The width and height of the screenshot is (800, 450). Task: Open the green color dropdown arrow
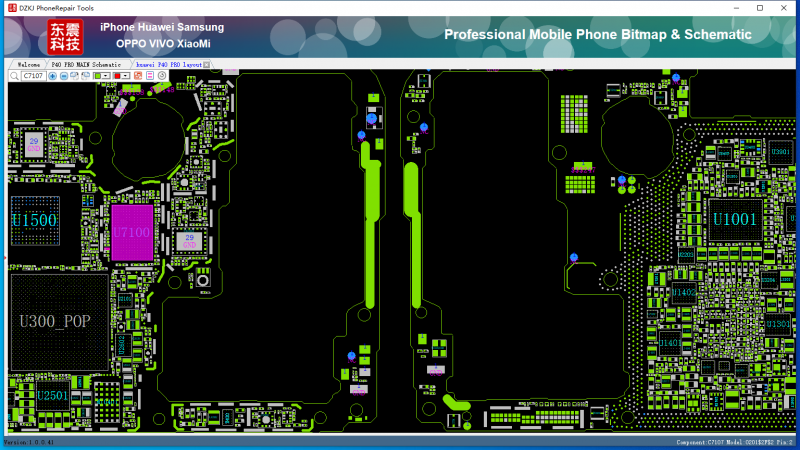[x=106, y=76]
